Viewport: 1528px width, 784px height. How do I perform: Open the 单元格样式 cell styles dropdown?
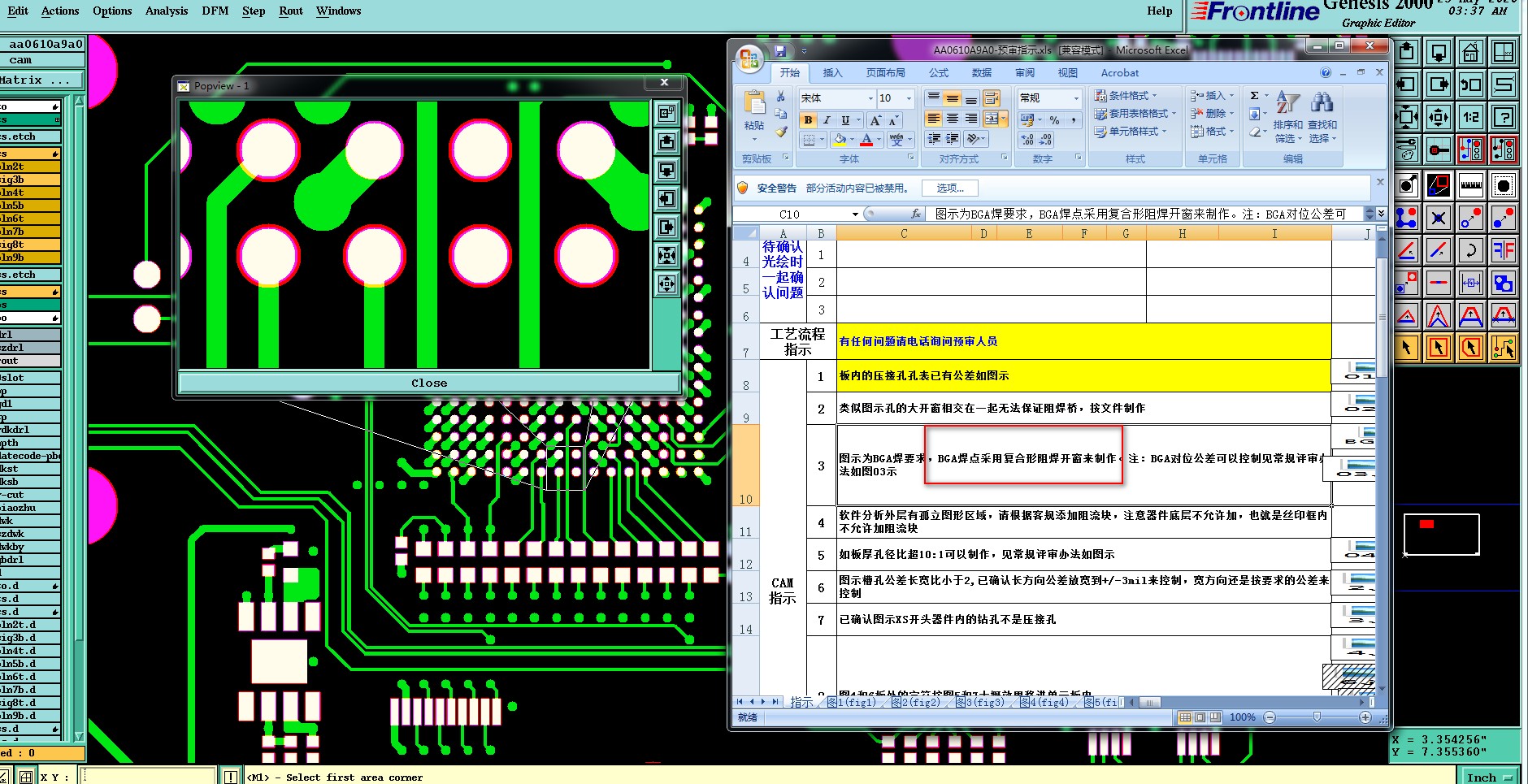pyautogui.click(x=1131, y=132)
